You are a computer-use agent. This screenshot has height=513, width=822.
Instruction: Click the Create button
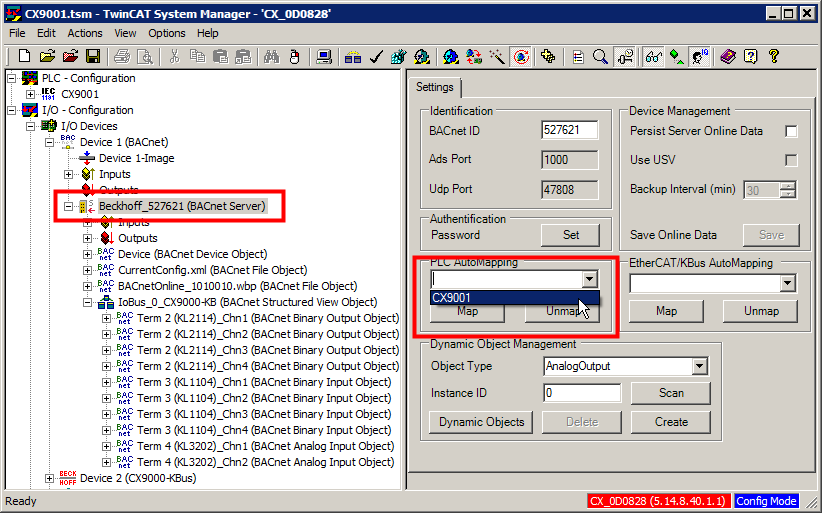[671, 422]
